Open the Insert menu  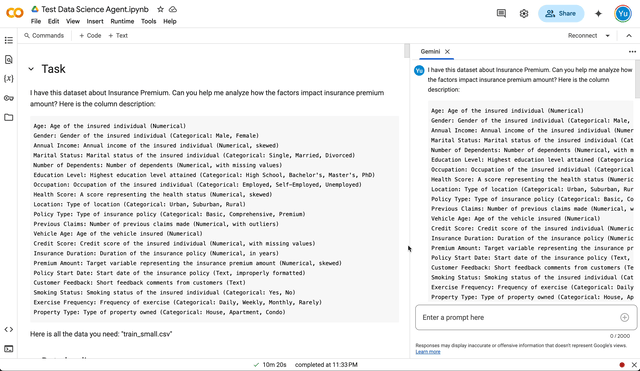(95, 21)
